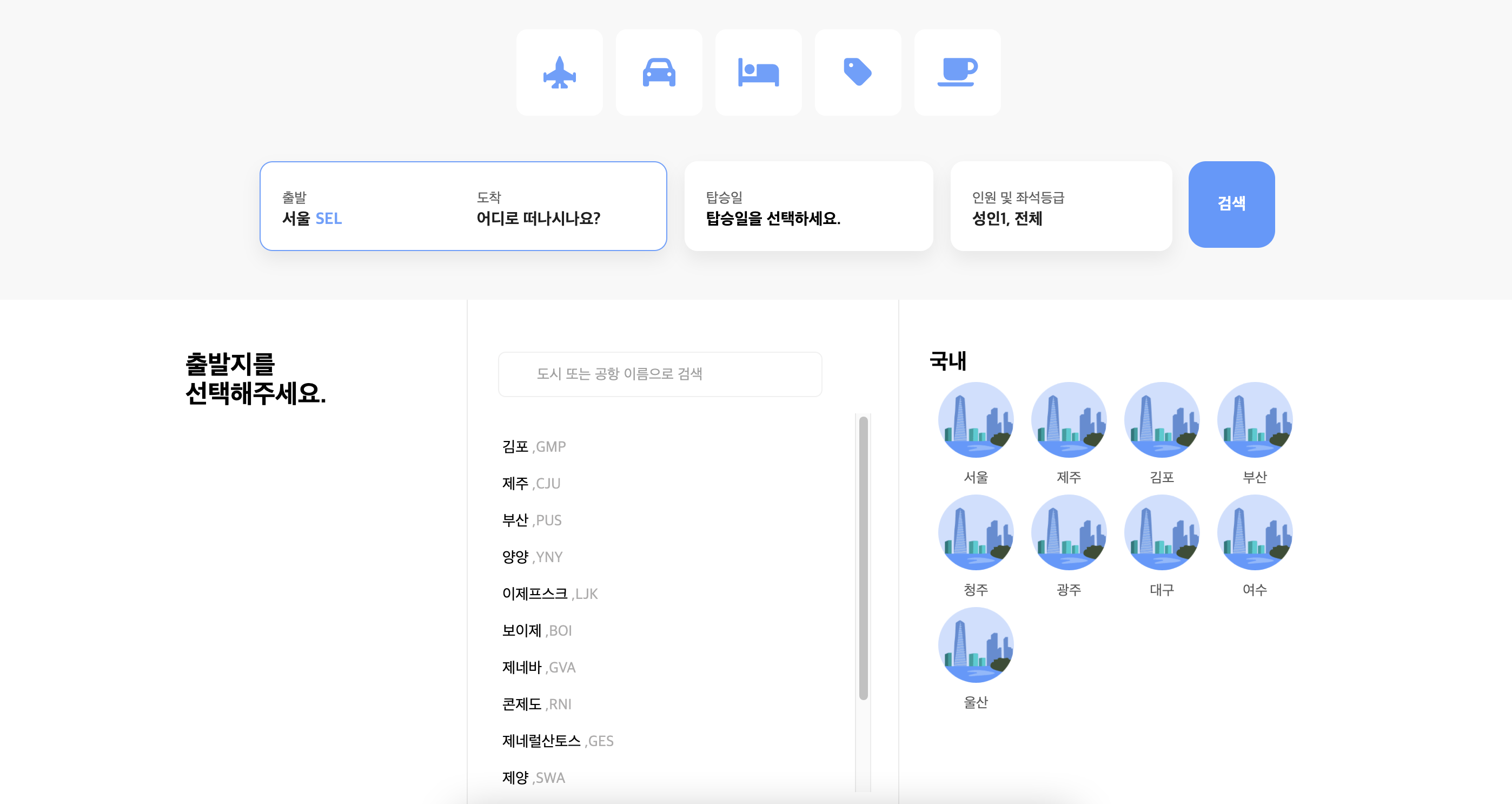Open the car rental icon

[x=659, y=73]
